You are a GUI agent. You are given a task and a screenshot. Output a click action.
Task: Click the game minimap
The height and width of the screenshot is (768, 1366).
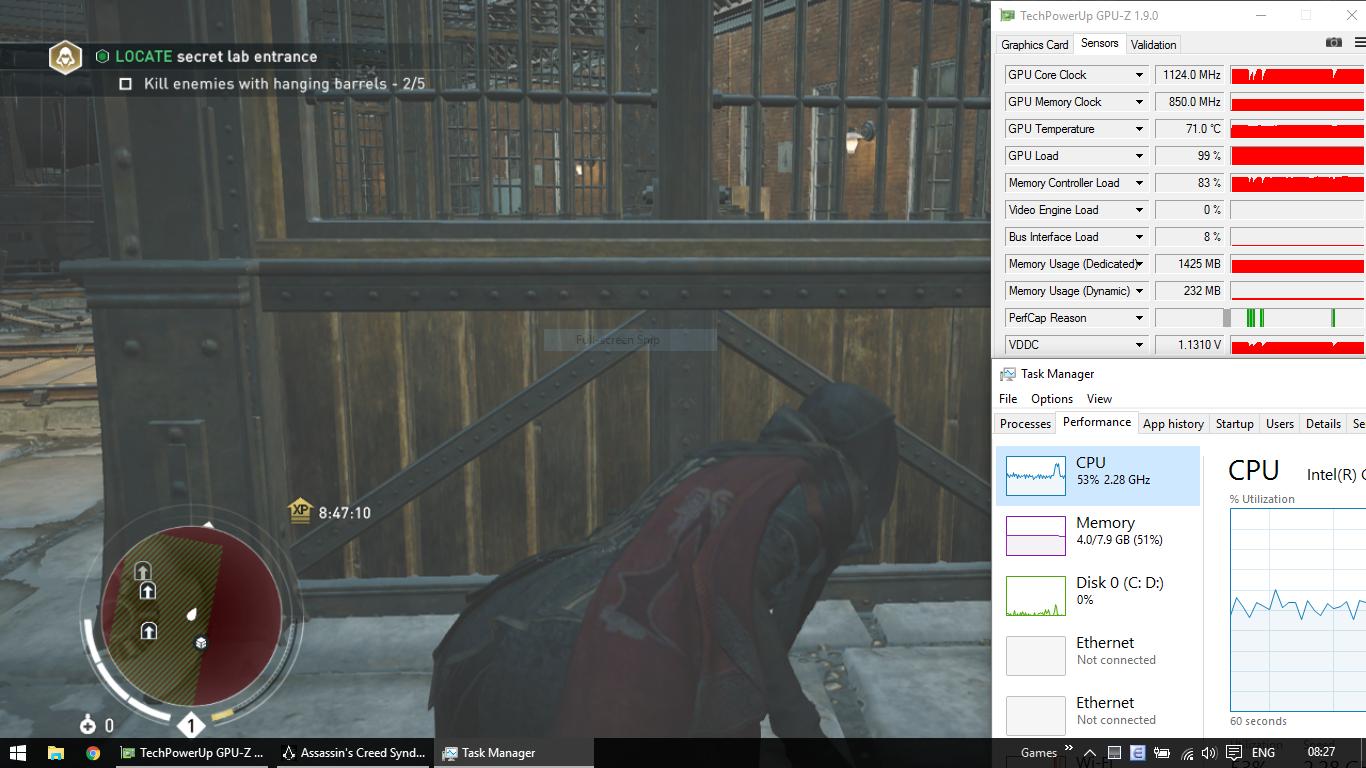pos(191,615)
